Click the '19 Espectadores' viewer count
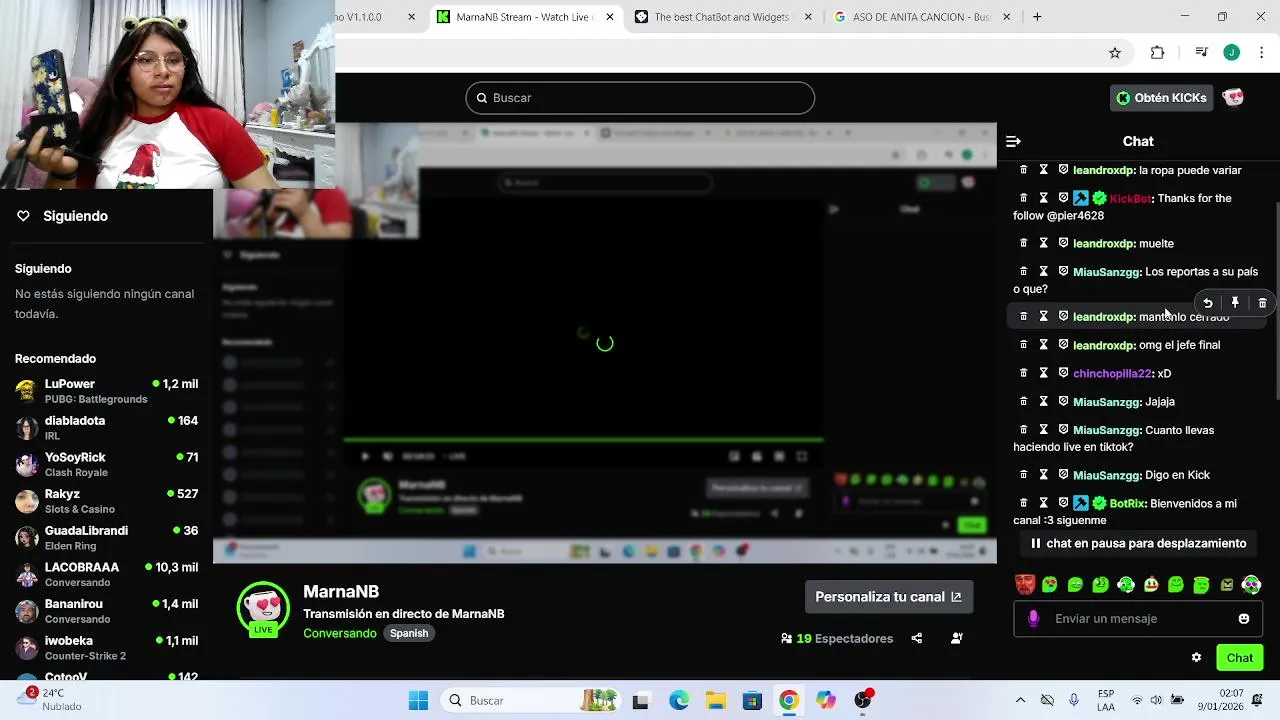The height and width of the screenshot is (720, 1280). pos(837,639)
